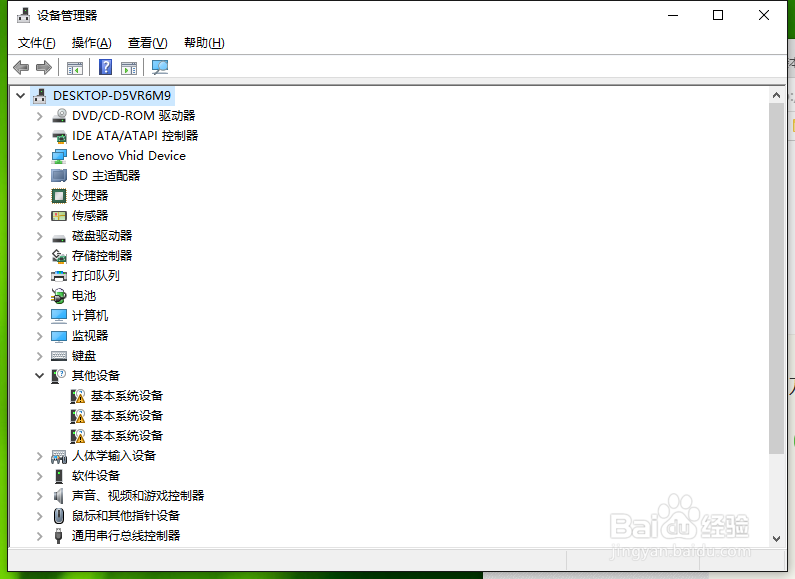
Task: Expand the 处理器 node
Action: pos(40,196)
